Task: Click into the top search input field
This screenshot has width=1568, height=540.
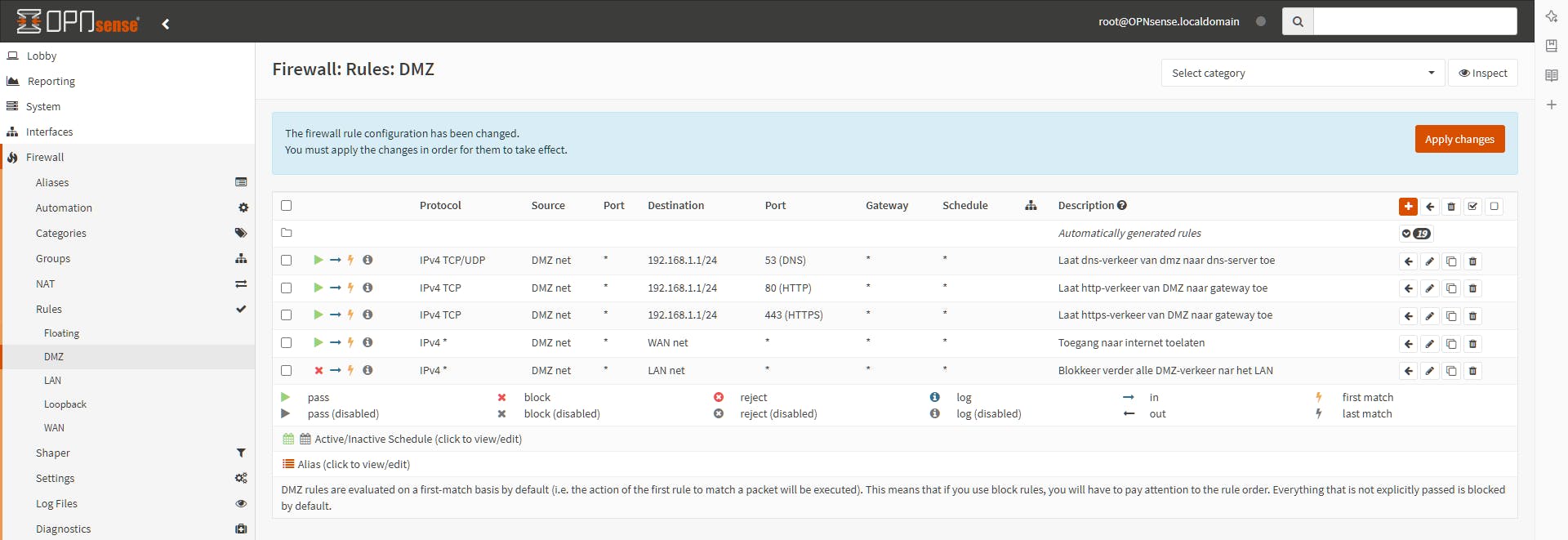Action: 1414,21
